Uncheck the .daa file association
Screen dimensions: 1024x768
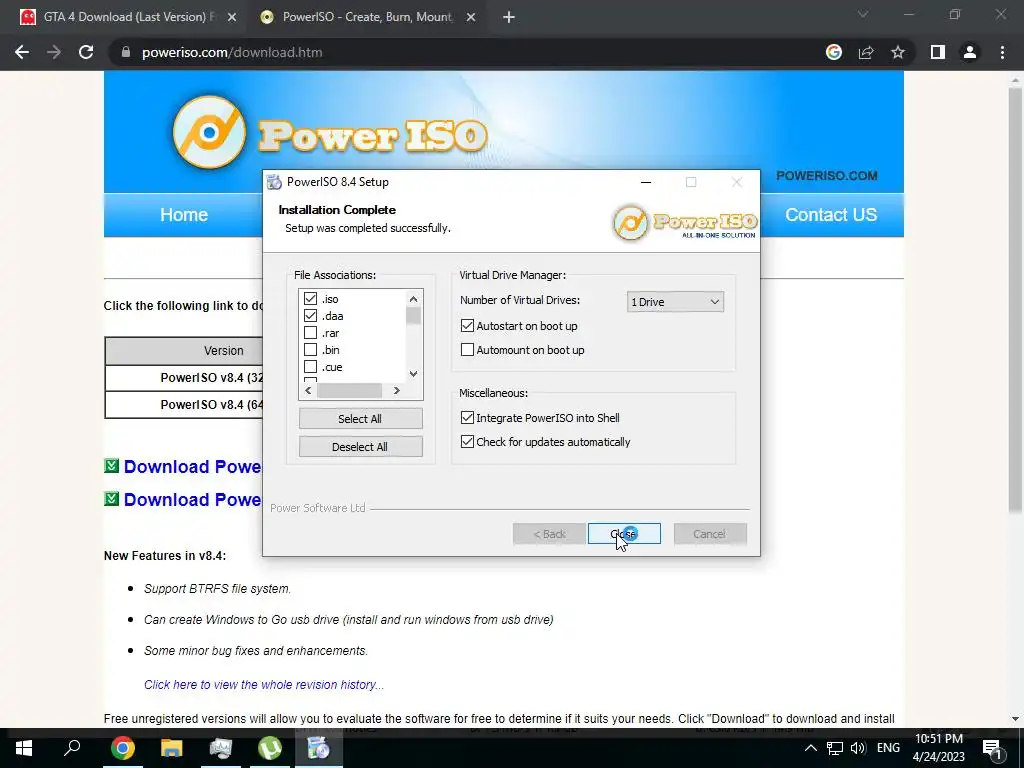310,315
